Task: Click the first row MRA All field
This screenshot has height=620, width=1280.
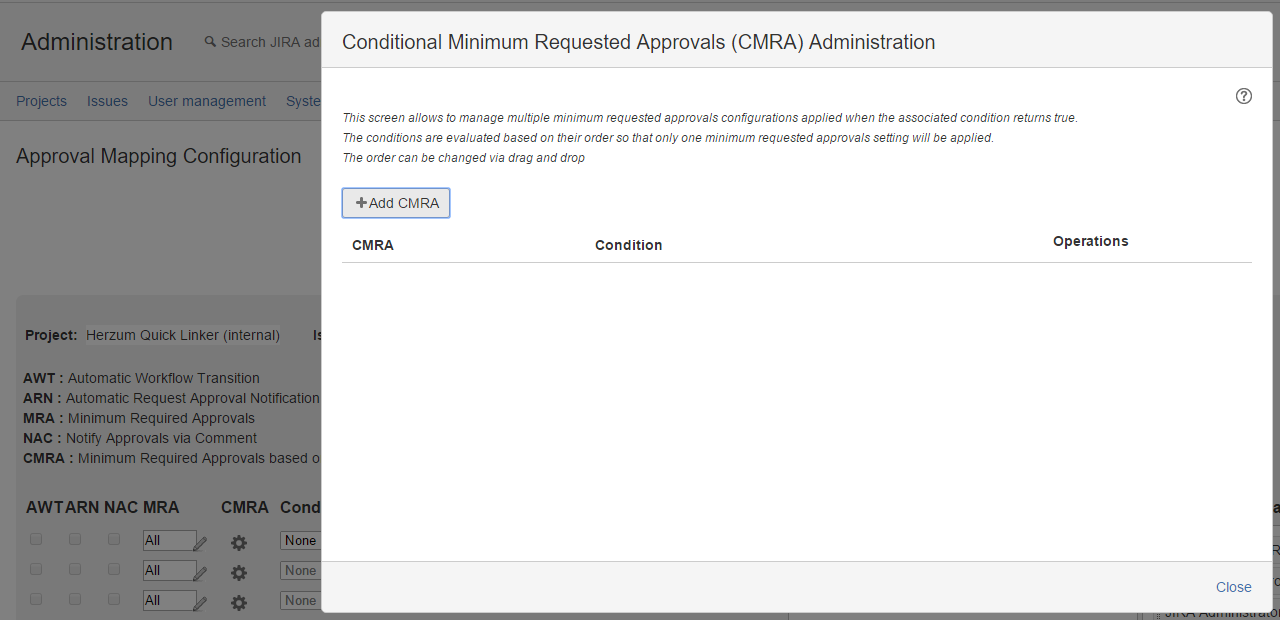Action: [x=169, y=541]
